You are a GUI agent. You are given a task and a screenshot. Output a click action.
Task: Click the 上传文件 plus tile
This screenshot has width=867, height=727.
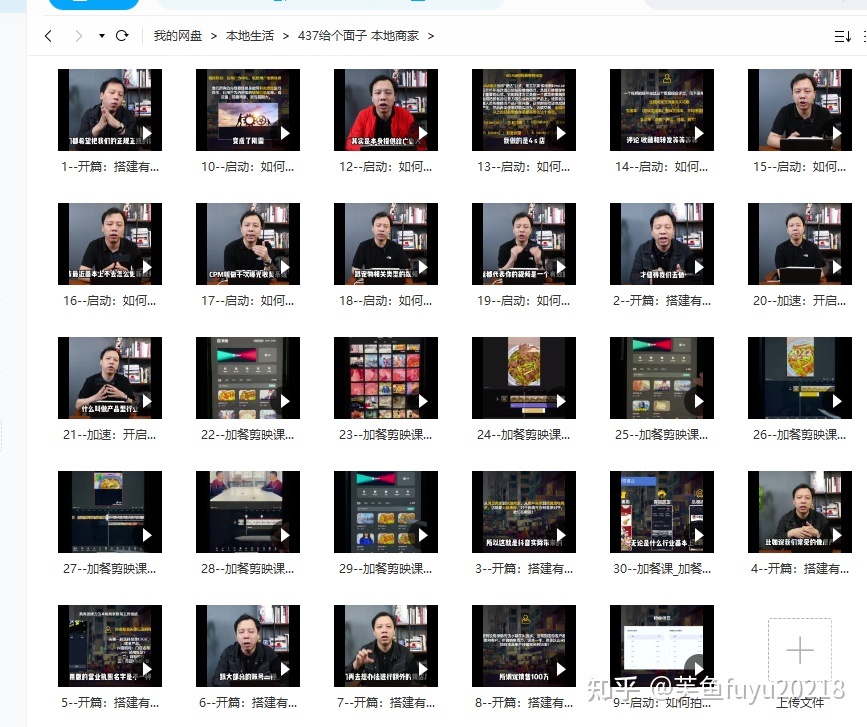tap(800, 650)
